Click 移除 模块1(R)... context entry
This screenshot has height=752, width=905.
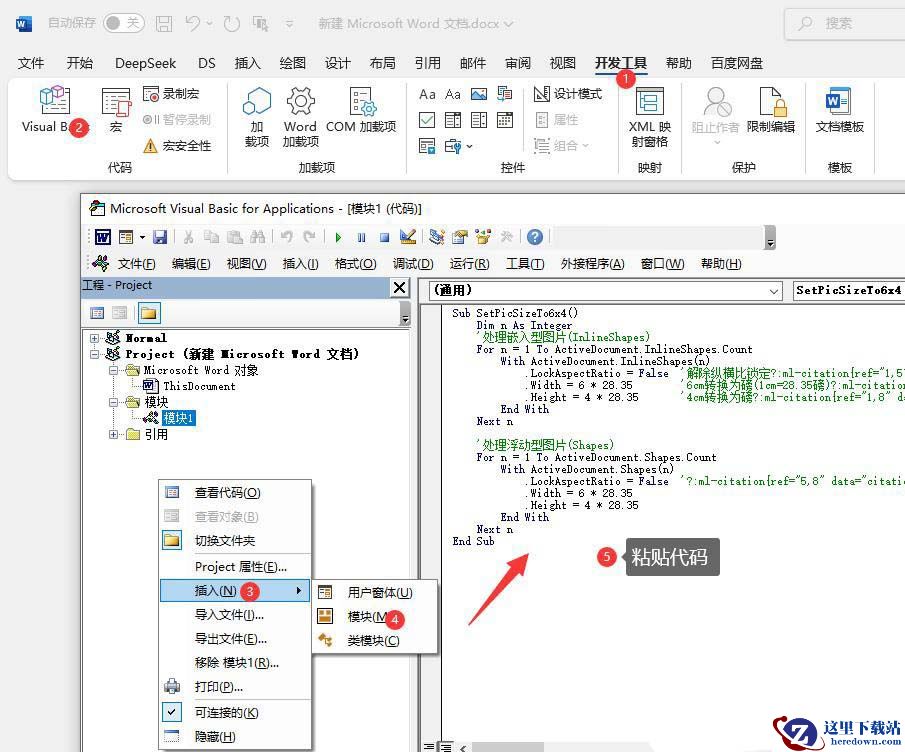pyautogui.click(x=236, y=663)
